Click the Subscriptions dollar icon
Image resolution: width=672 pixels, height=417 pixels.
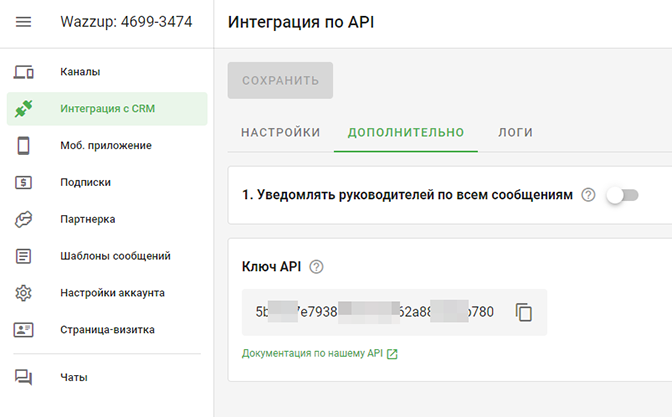tap(24, 183)
